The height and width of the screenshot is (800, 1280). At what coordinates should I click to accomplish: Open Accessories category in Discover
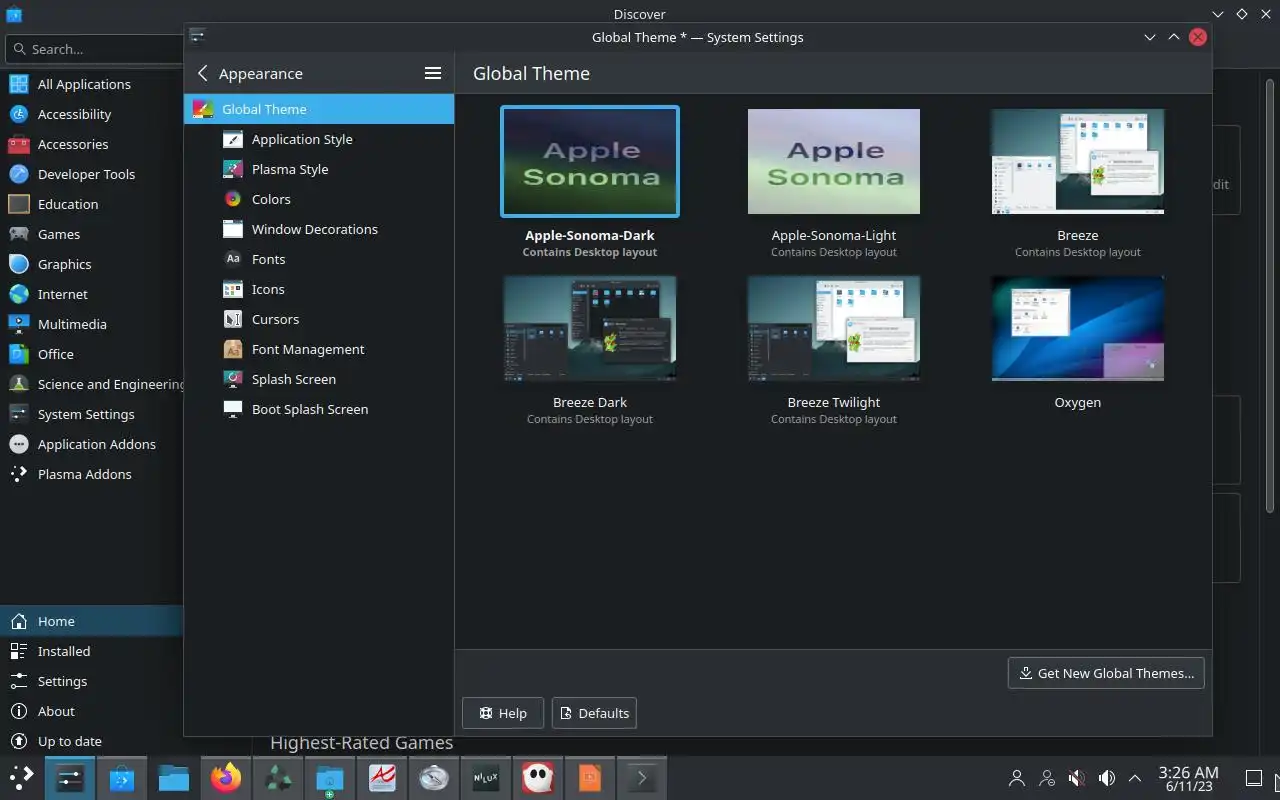92,144
